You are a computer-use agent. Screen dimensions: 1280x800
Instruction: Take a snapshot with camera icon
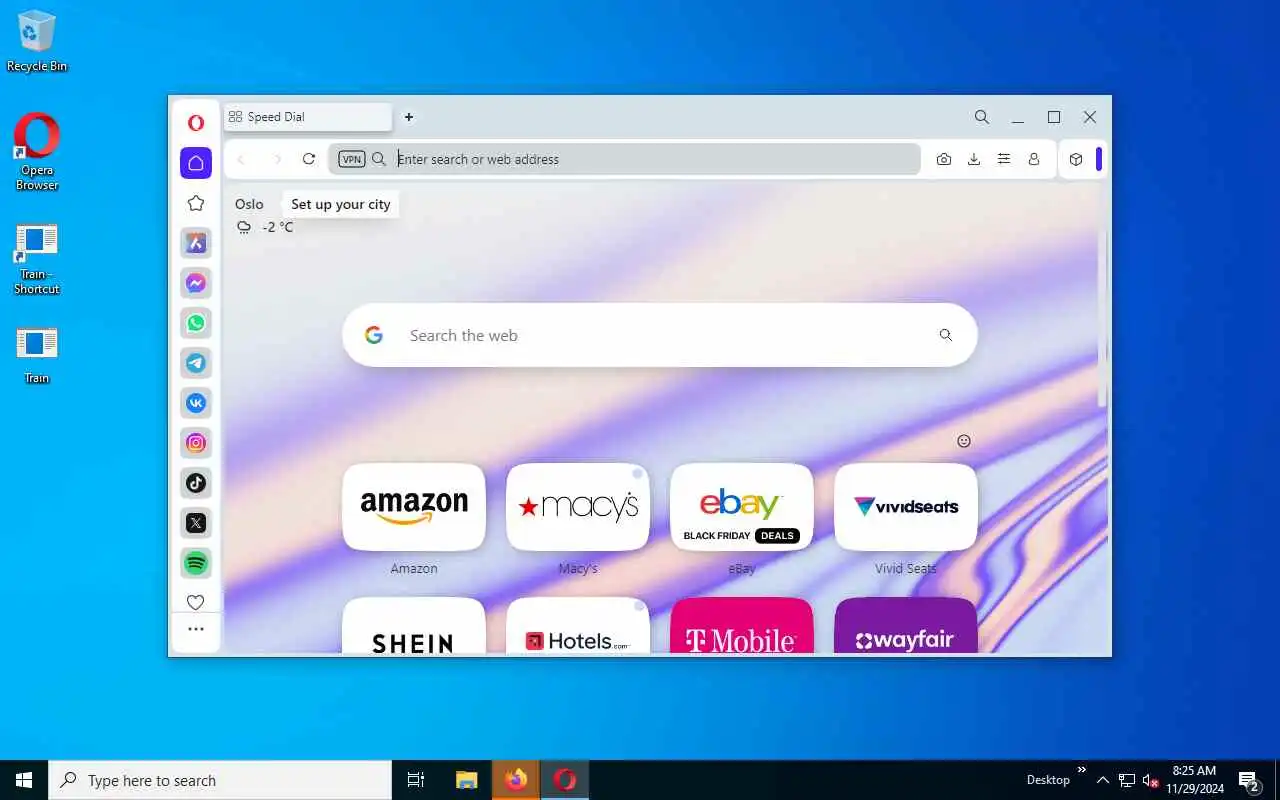[944, 159]
